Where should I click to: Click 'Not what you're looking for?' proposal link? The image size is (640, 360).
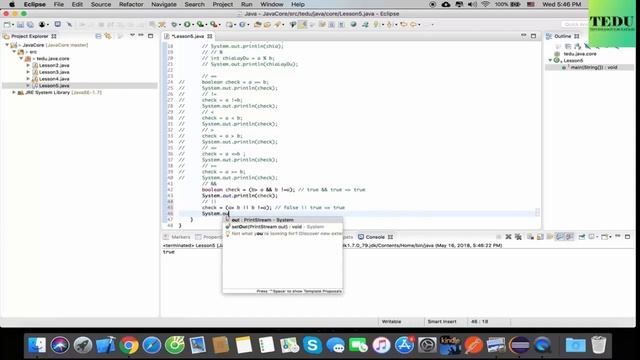tap(282, 234)
